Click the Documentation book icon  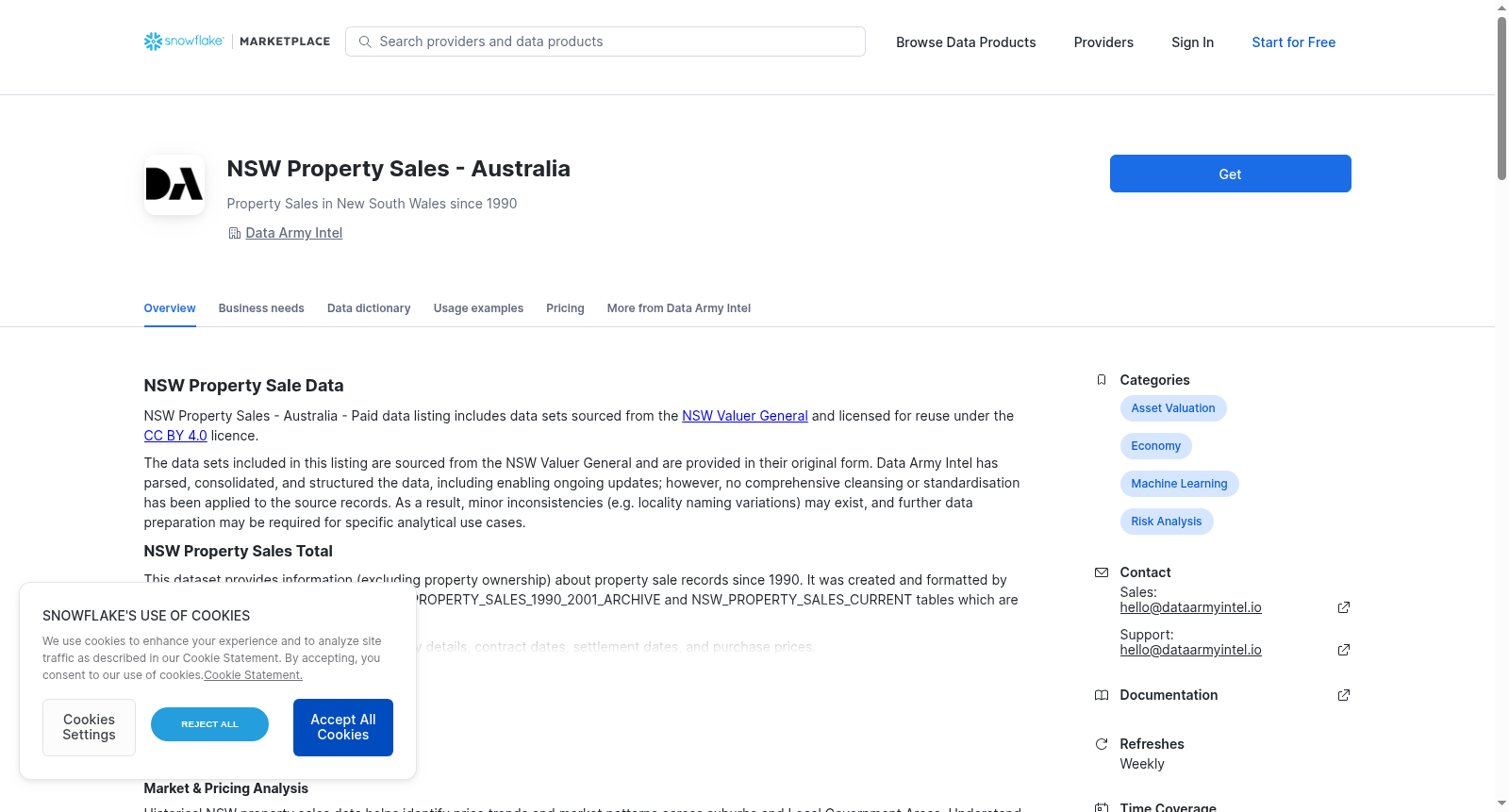click(x=1102, y=695)
